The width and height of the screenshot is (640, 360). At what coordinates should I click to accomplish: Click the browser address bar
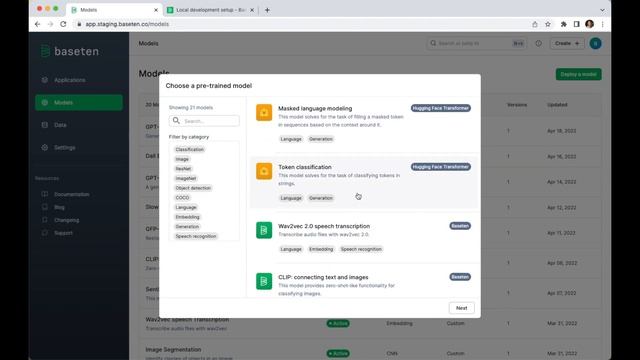302,24
